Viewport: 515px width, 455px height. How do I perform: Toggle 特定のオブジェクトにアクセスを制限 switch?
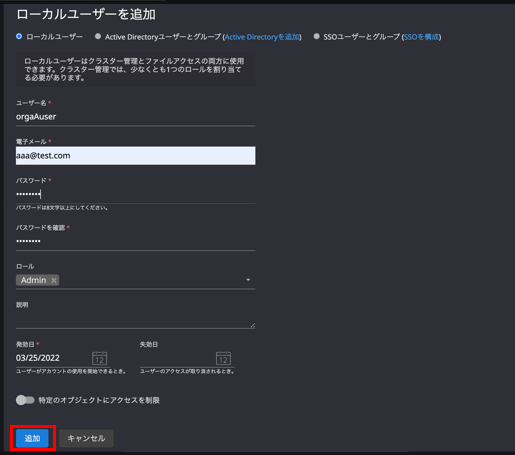pos(25,400)
